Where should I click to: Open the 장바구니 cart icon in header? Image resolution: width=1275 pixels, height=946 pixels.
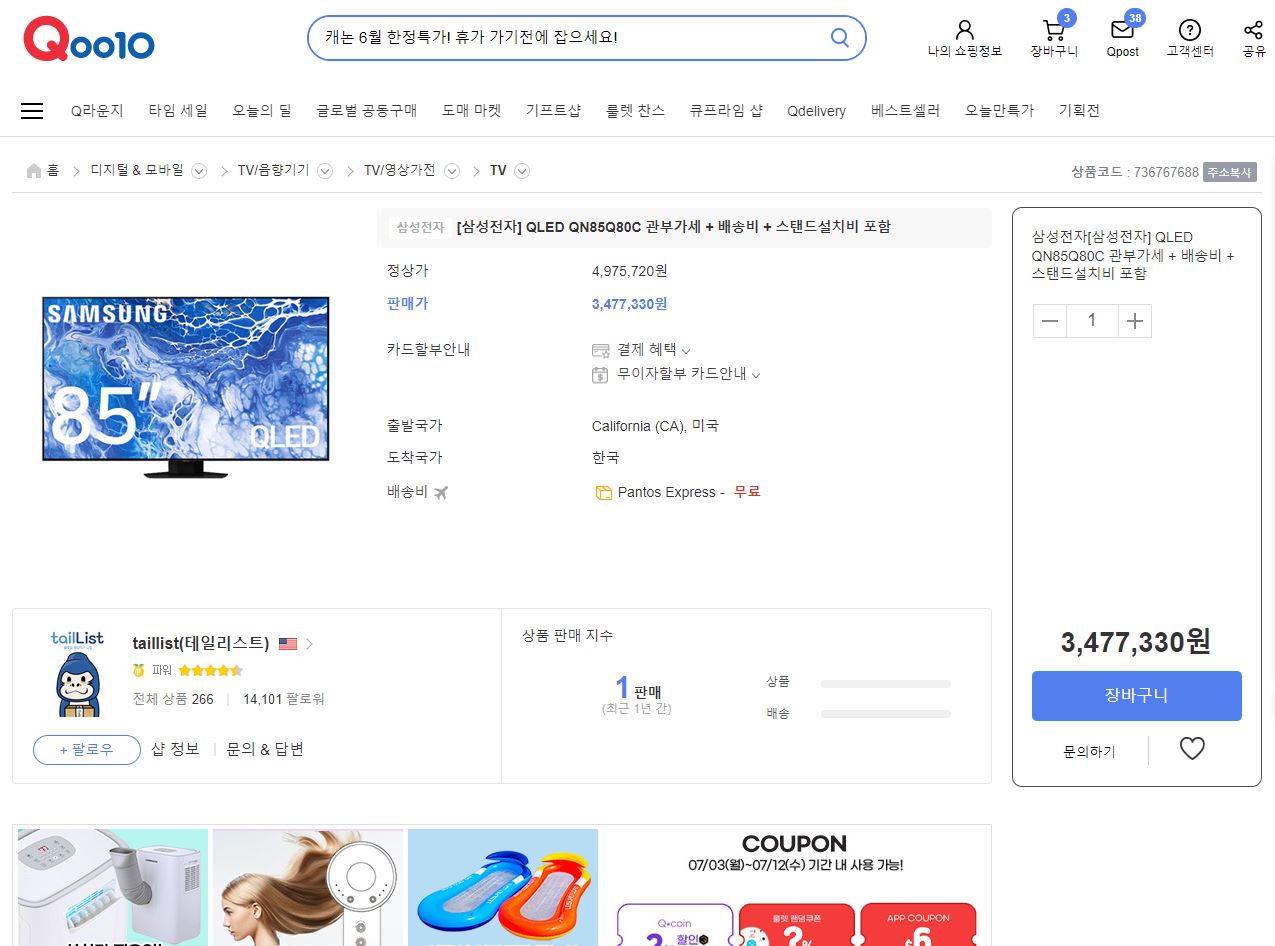pyautogui.click(x=1053, y=30)
